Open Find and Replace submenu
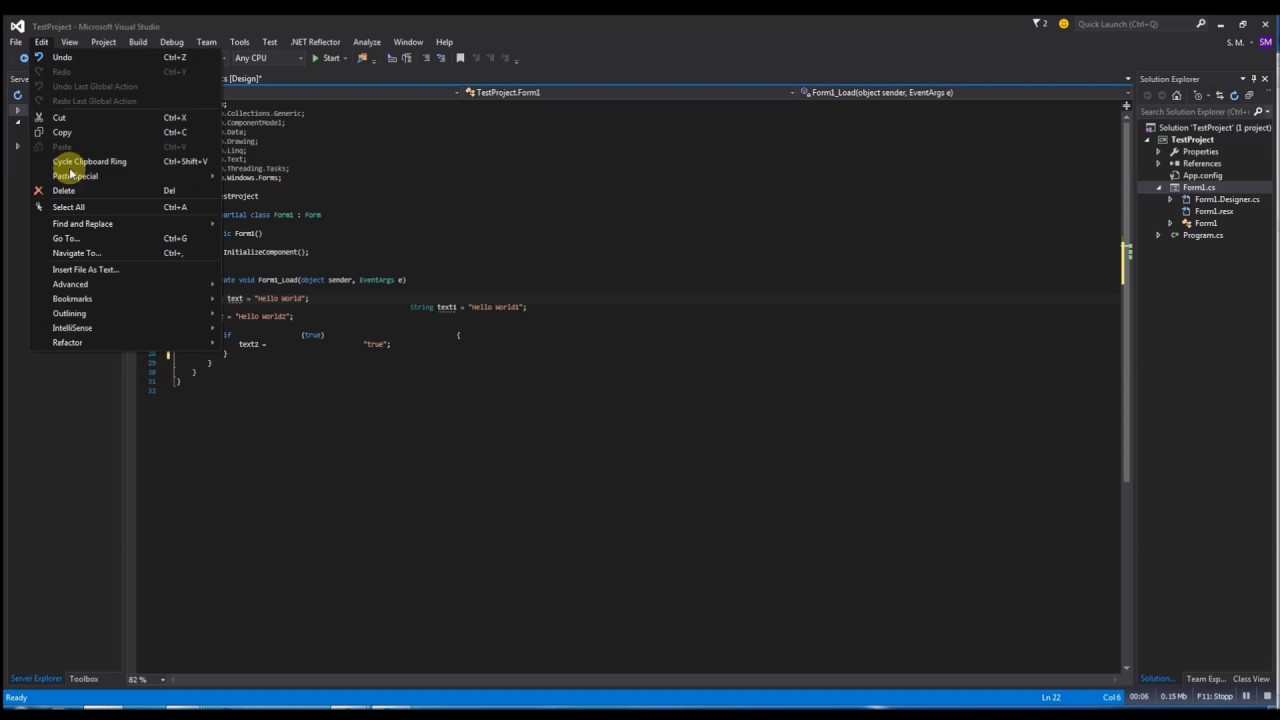 pyautogui.click(x=125, y=224)
